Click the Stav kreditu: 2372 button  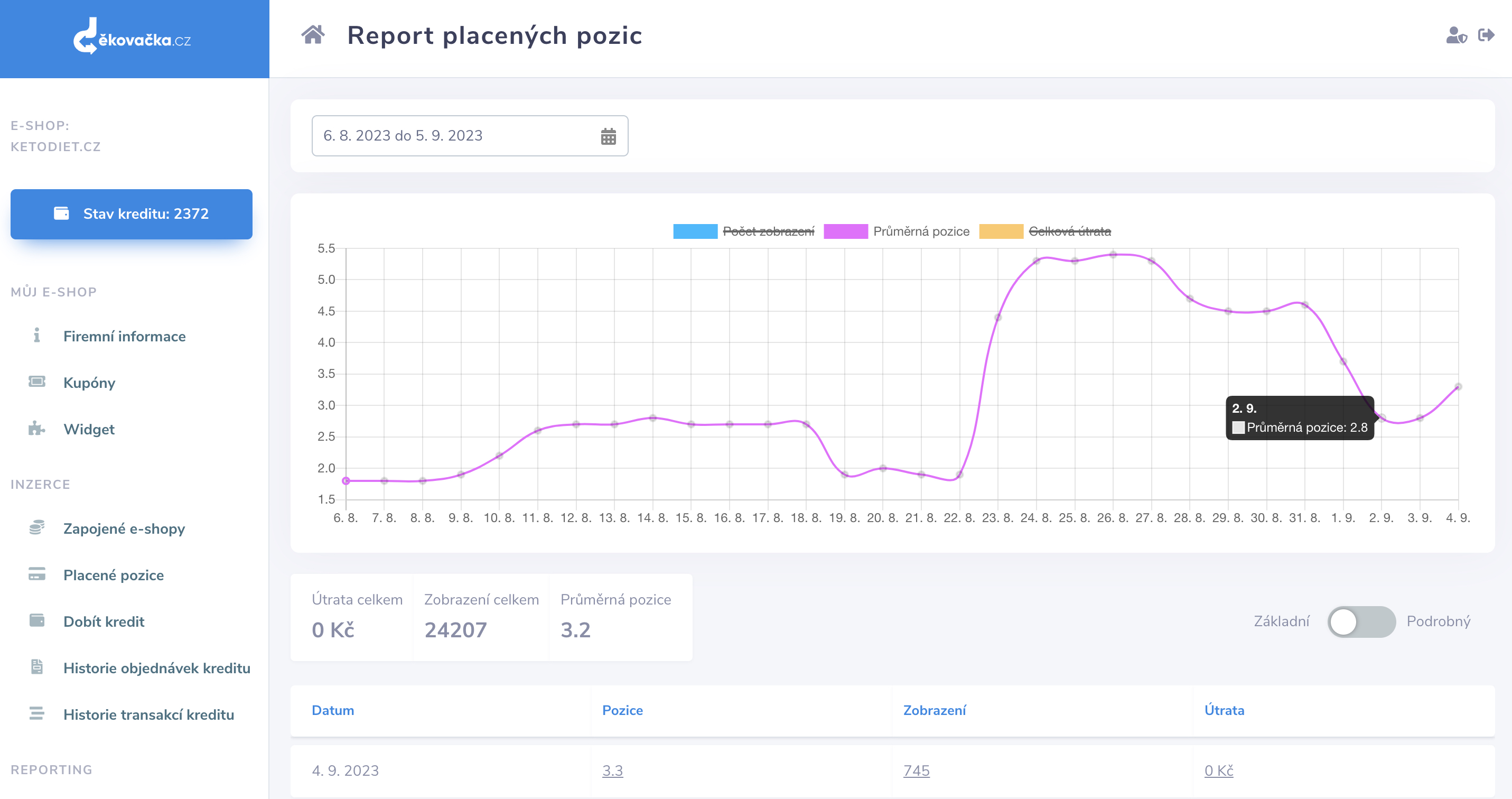coord(132,213)
